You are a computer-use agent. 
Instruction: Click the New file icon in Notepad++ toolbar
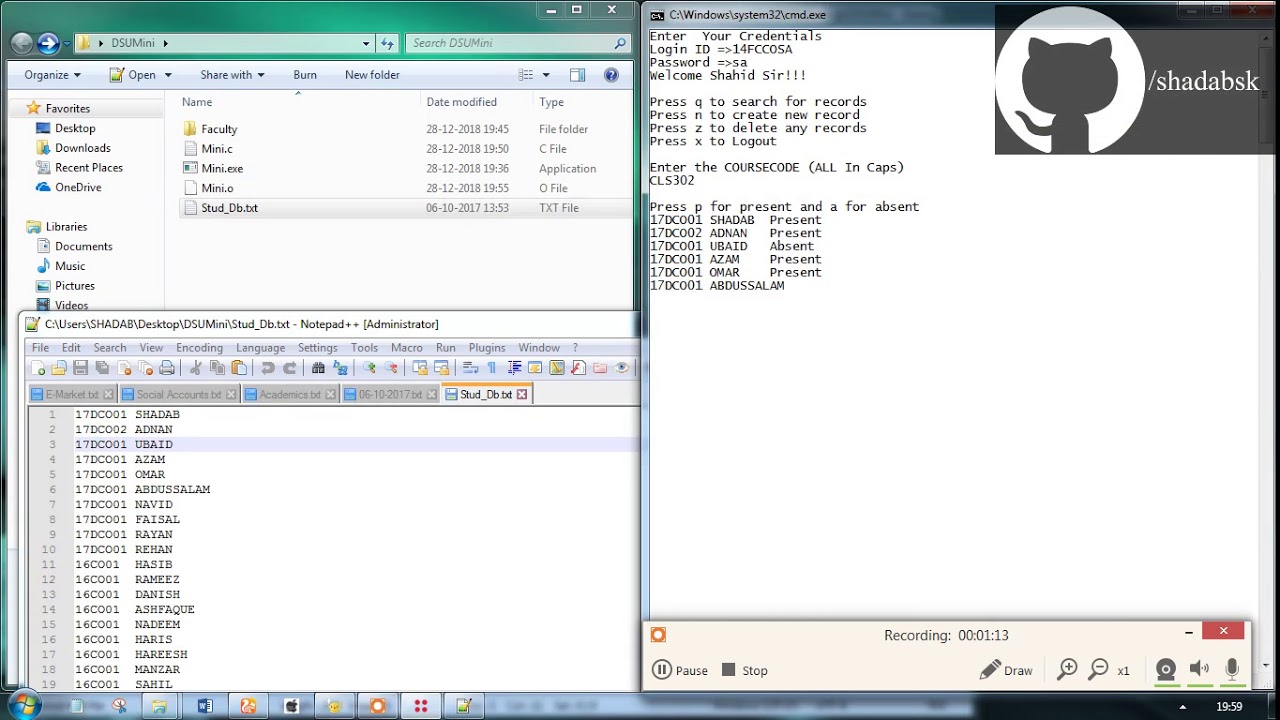[x=38, y=368]
